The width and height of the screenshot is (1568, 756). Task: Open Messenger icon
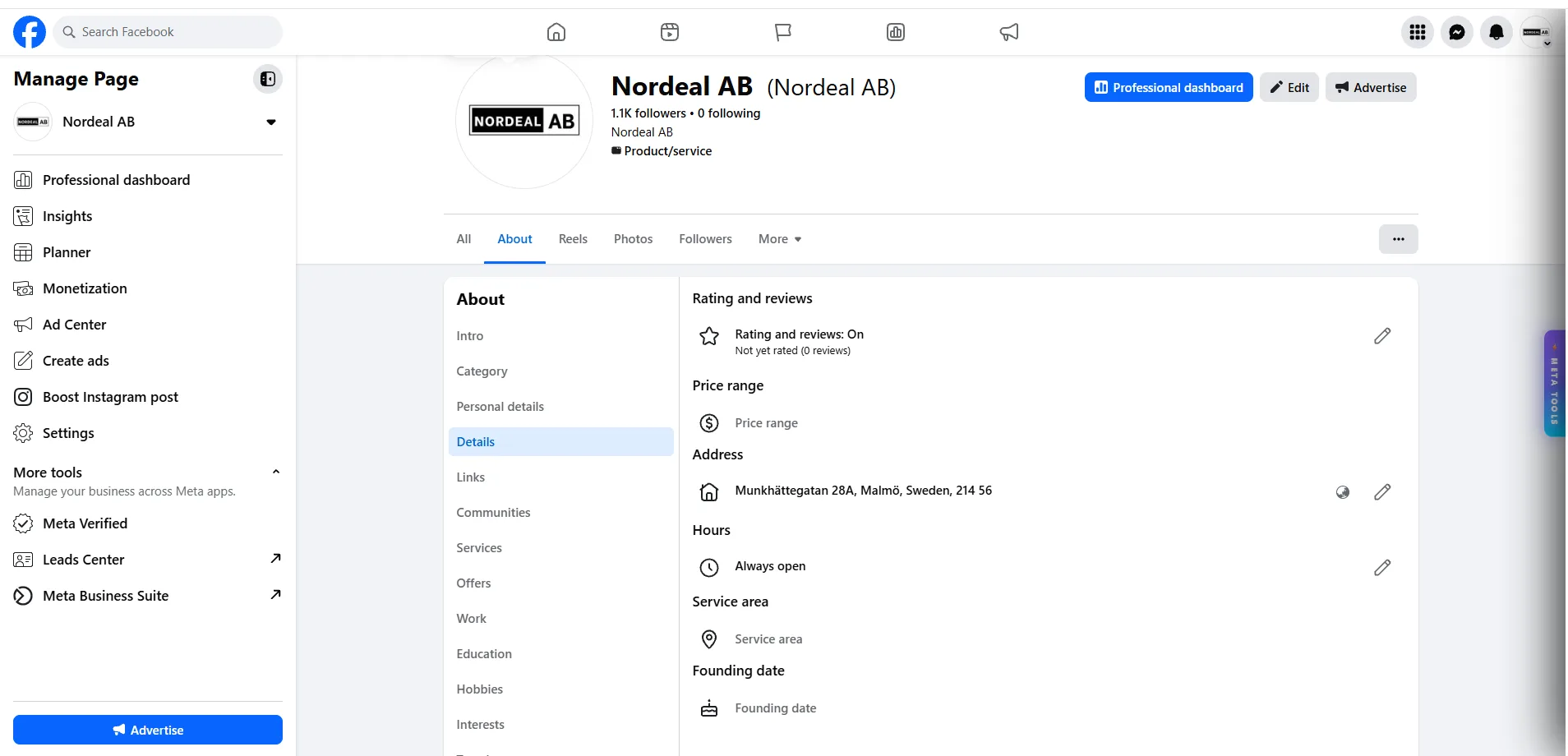(1457, 32)
